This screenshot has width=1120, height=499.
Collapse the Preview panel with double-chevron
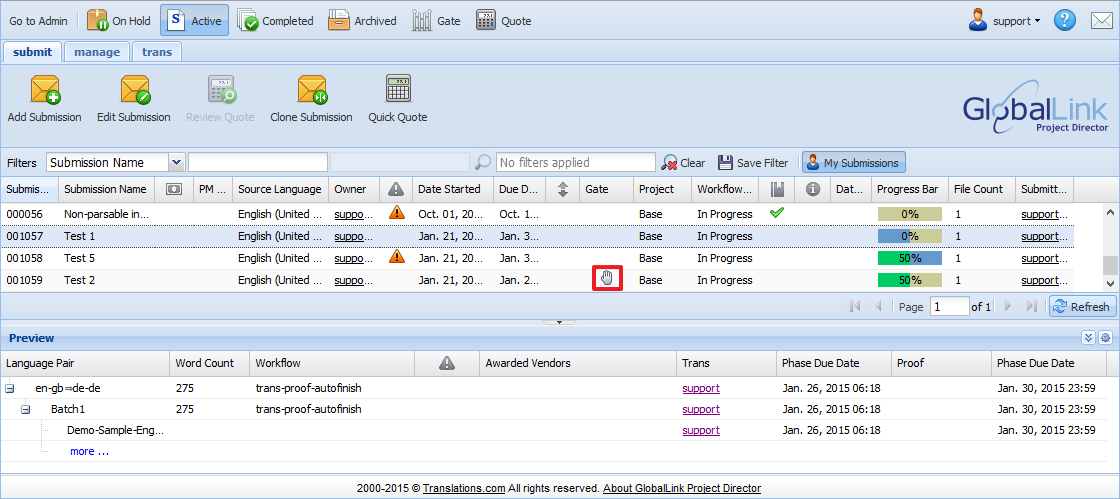(x=1089, y=338)
